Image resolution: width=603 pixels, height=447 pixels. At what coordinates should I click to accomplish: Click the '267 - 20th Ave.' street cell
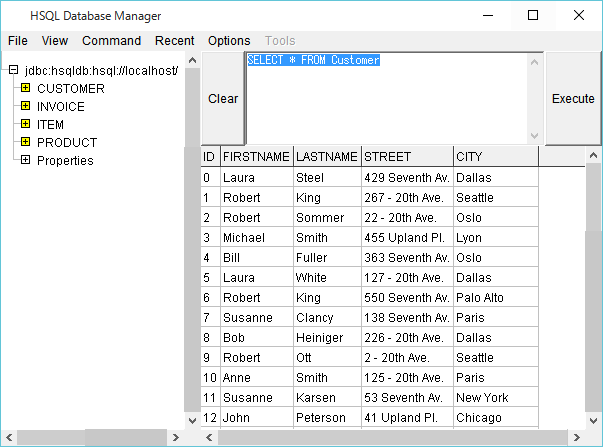(408, 197)
